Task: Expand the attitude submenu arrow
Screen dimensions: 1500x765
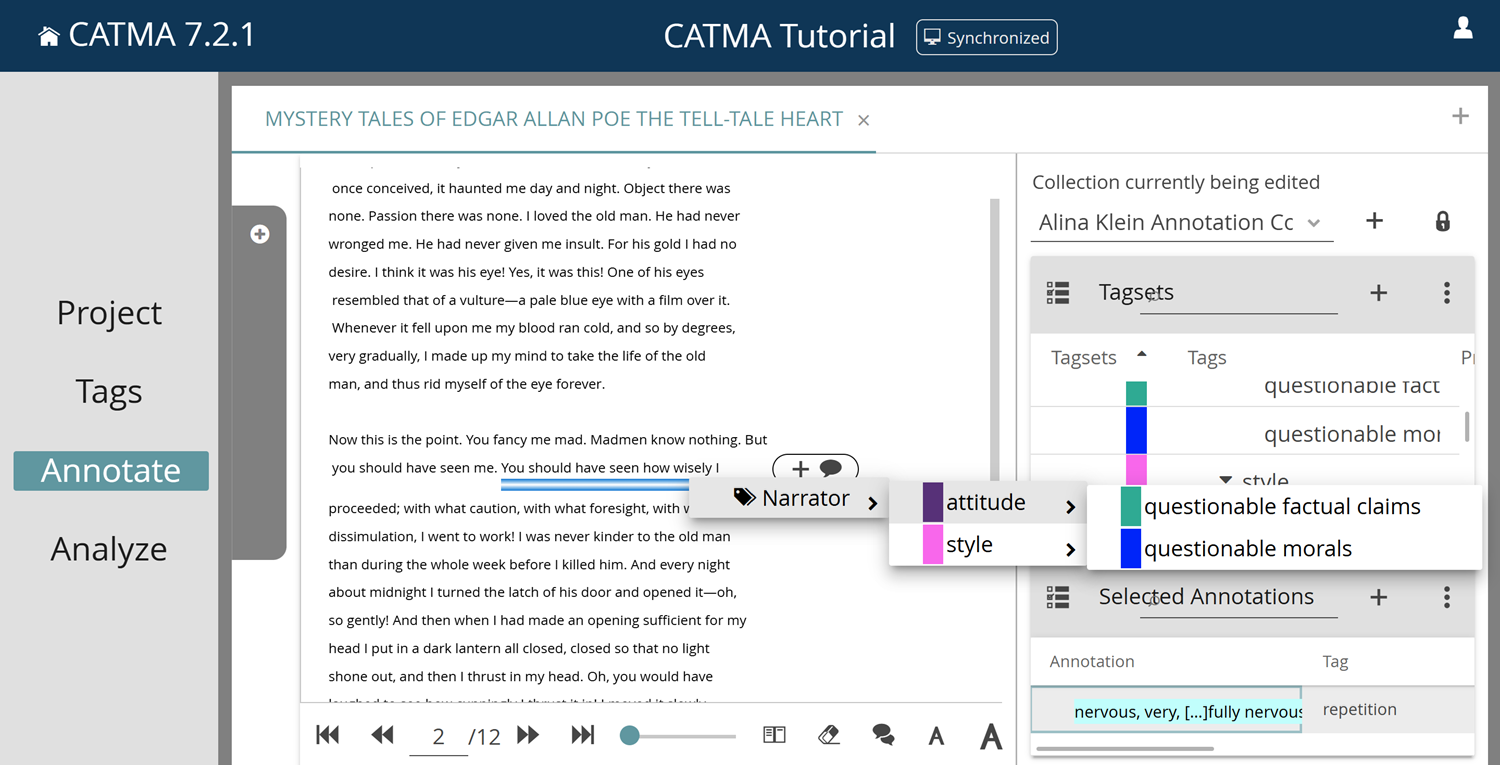Action: tap(1070, 507)
